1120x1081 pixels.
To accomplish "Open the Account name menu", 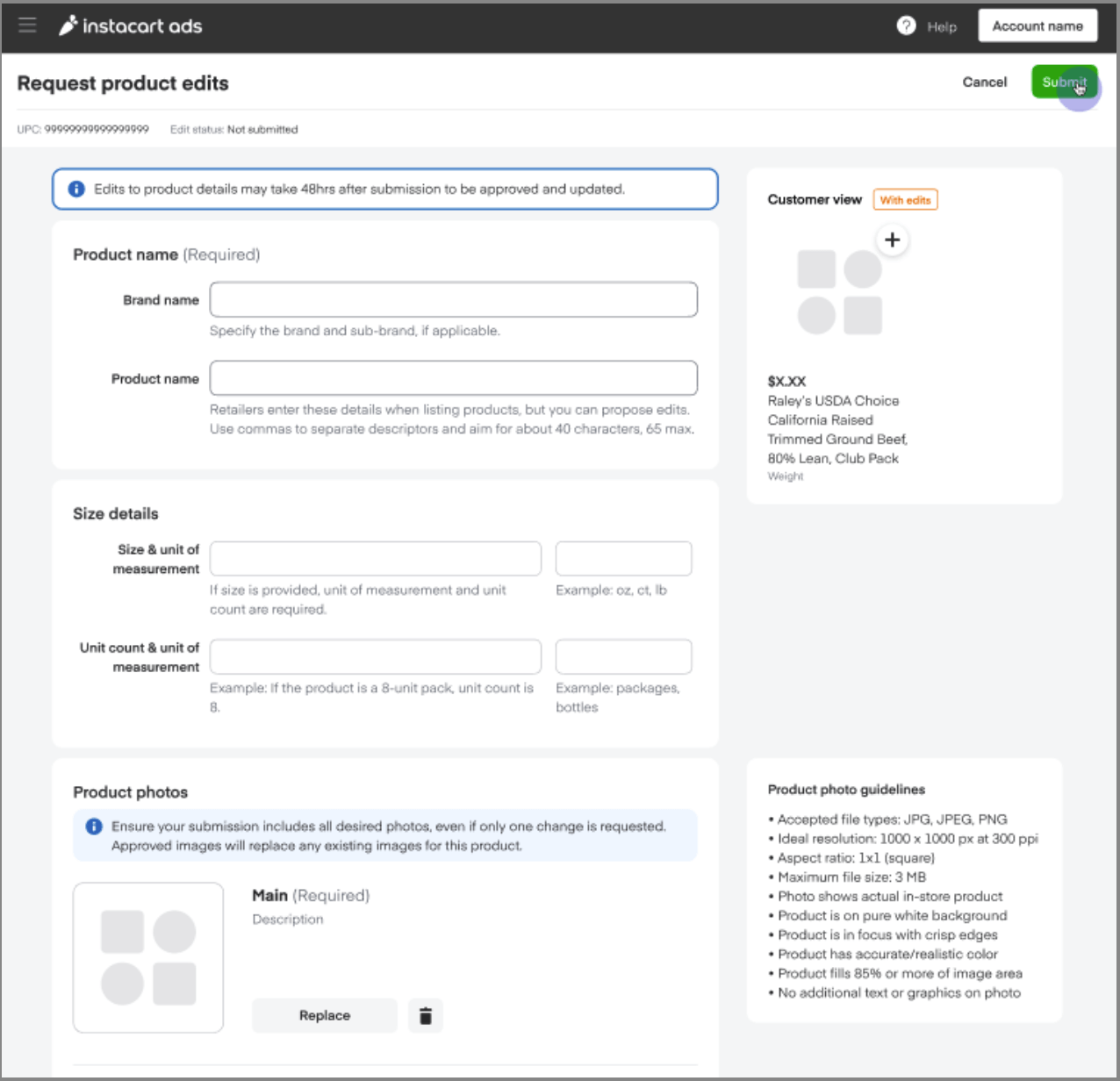I will pos(1037,26).
